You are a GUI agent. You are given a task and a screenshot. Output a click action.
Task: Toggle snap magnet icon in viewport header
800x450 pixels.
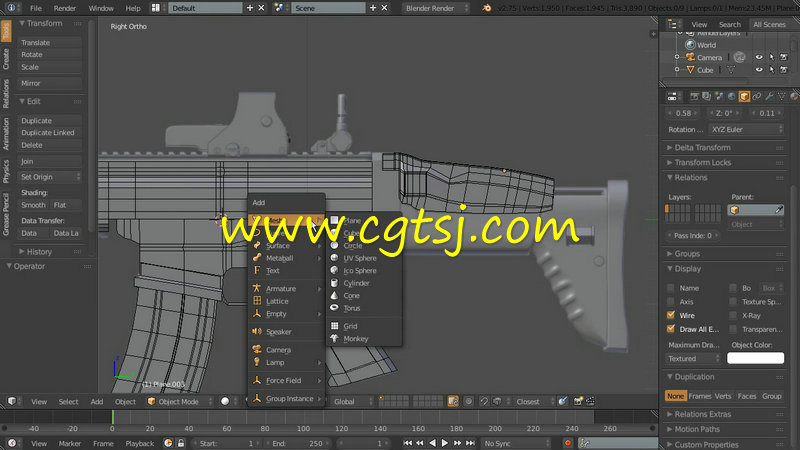click(484, 402)
